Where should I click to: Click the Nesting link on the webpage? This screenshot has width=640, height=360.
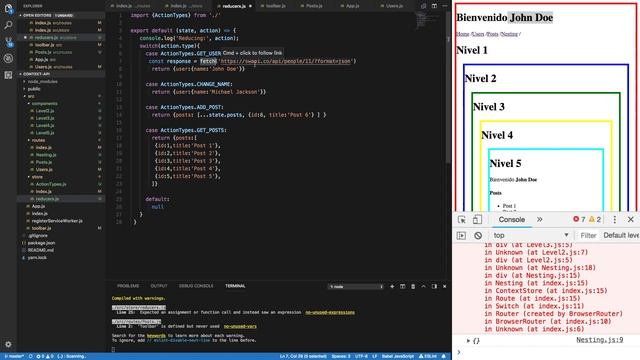click(509, 34)
